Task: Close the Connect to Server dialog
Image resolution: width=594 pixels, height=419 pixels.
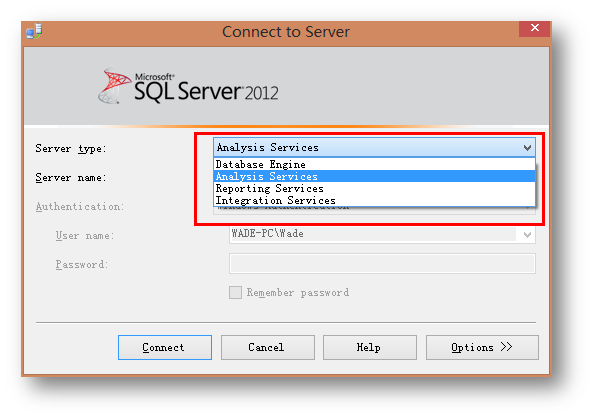Action: (x=535, y=28)
